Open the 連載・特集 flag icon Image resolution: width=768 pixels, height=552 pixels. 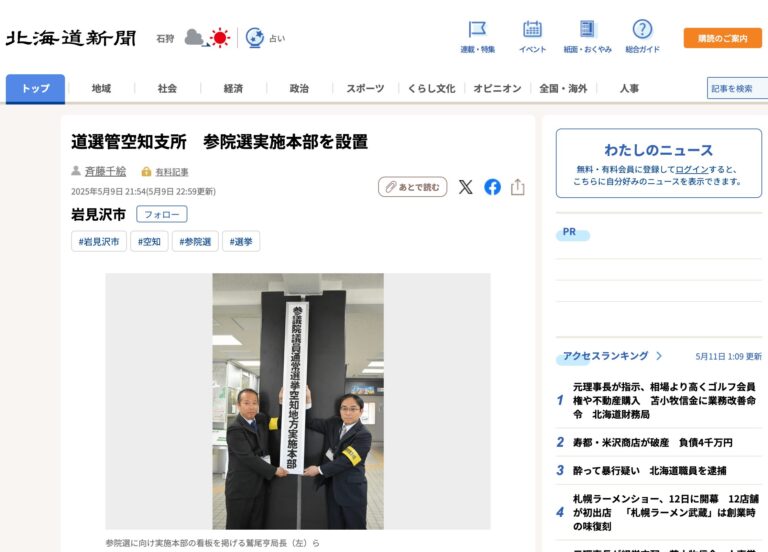tap(477, 30)
